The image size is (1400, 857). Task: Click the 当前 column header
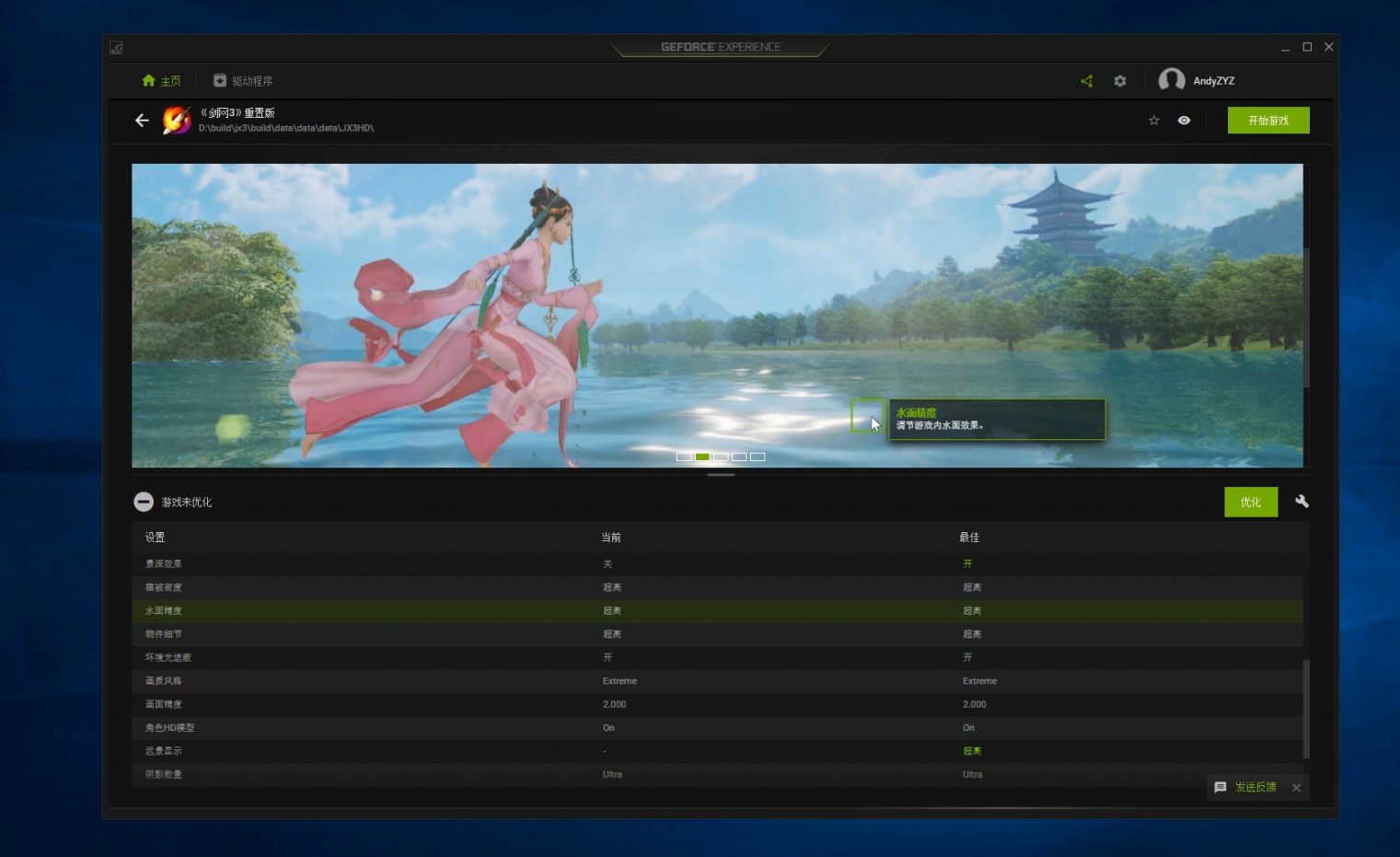pyautogui.click(x=611, y=538)
